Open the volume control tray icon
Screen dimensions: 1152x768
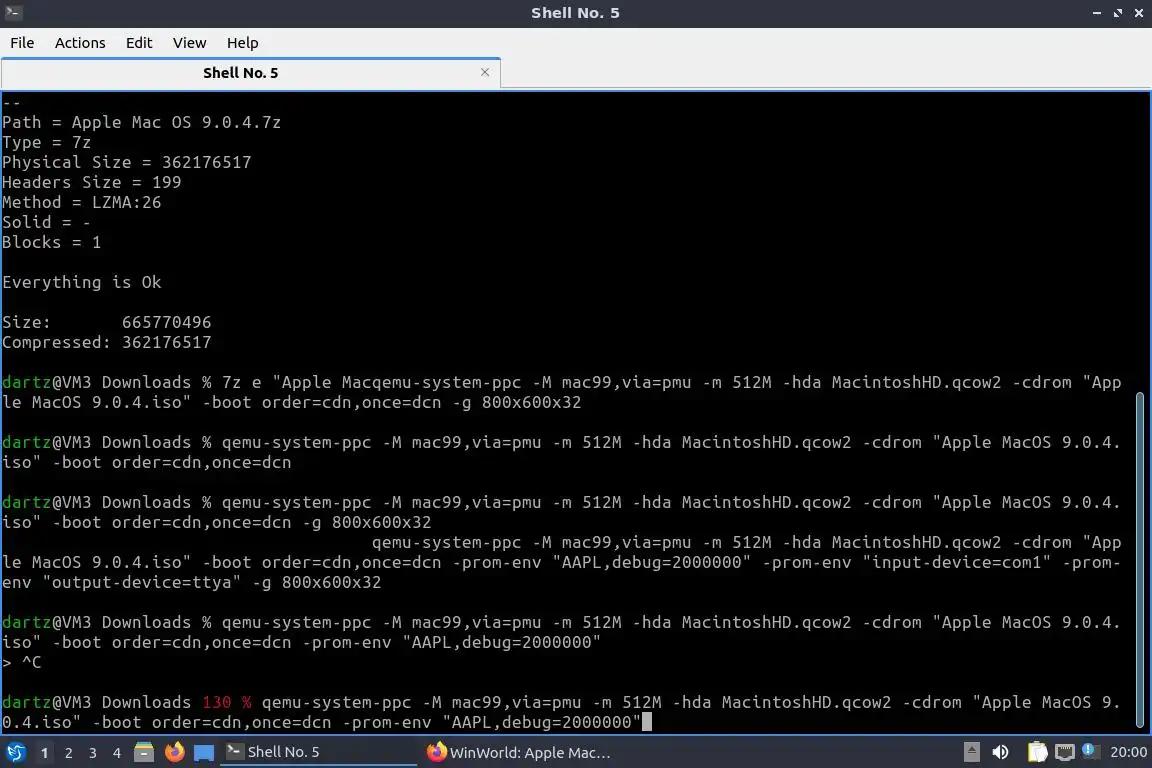point(1000,752)
